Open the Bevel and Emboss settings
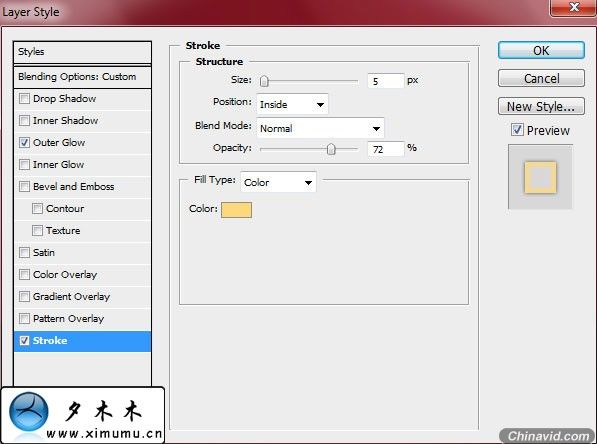This screenshot has height=444, width=597. pos(73,187)
